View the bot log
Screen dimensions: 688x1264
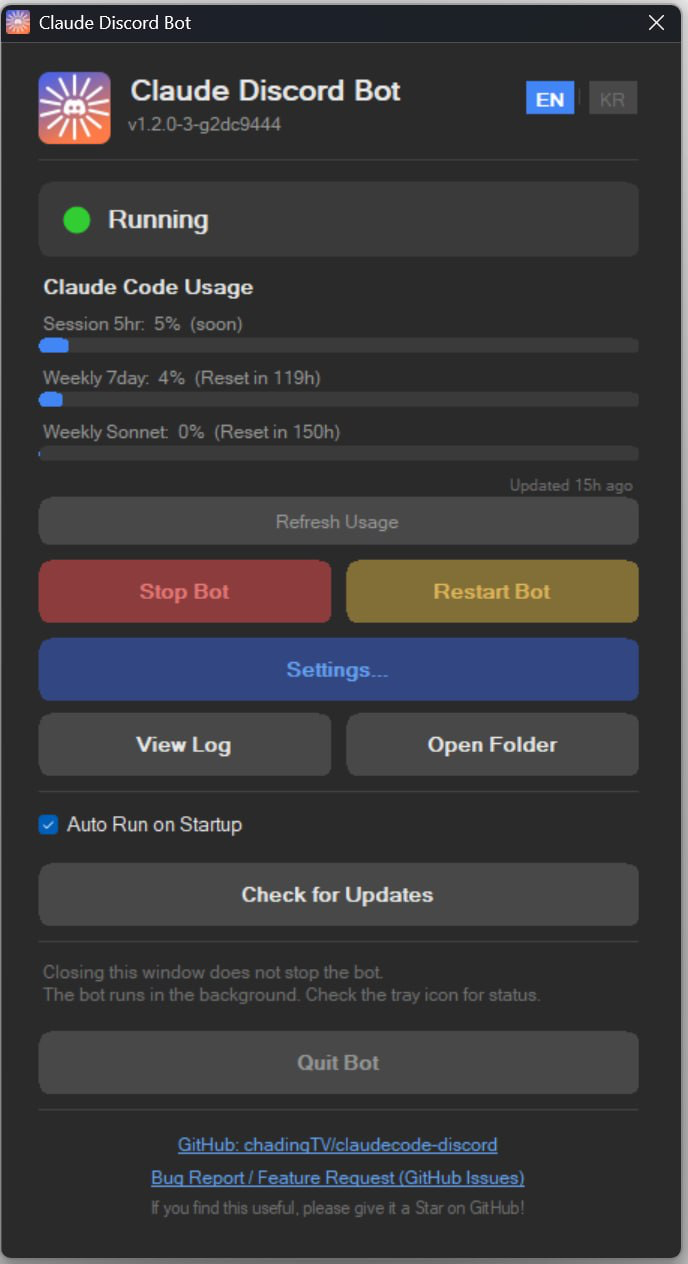184,744
